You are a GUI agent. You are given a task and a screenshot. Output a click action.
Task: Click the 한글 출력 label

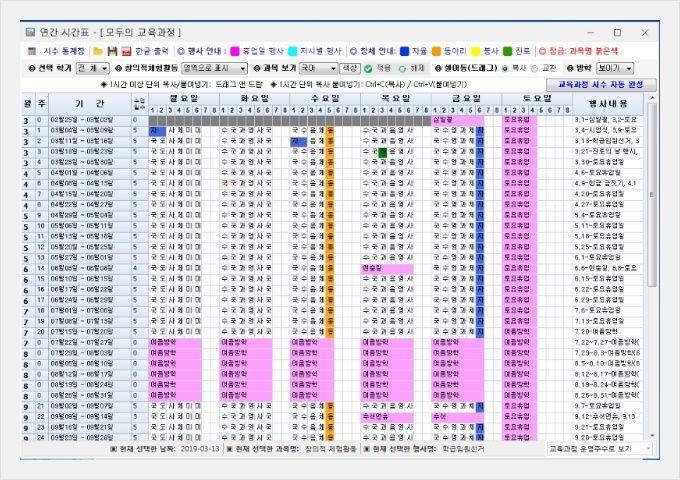point(151,51)
